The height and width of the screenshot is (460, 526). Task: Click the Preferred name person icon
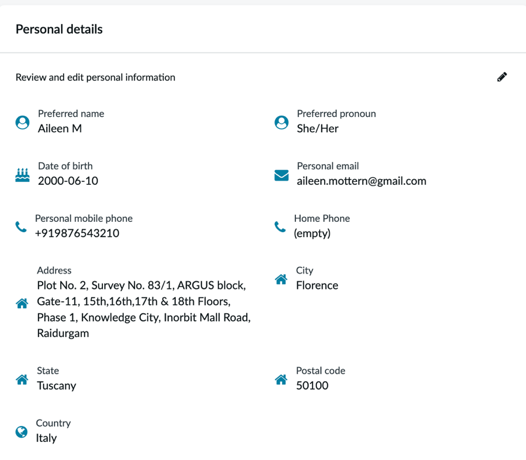[22, 122]
